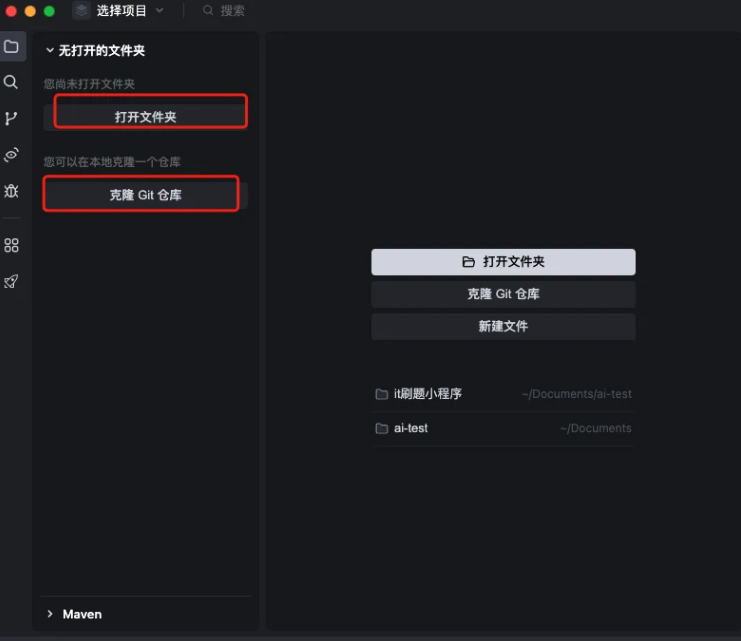Screen dimensions: 741x641
Task: Click the highlighted 打开文件夹 center button
Action: [x=503, y=262]
